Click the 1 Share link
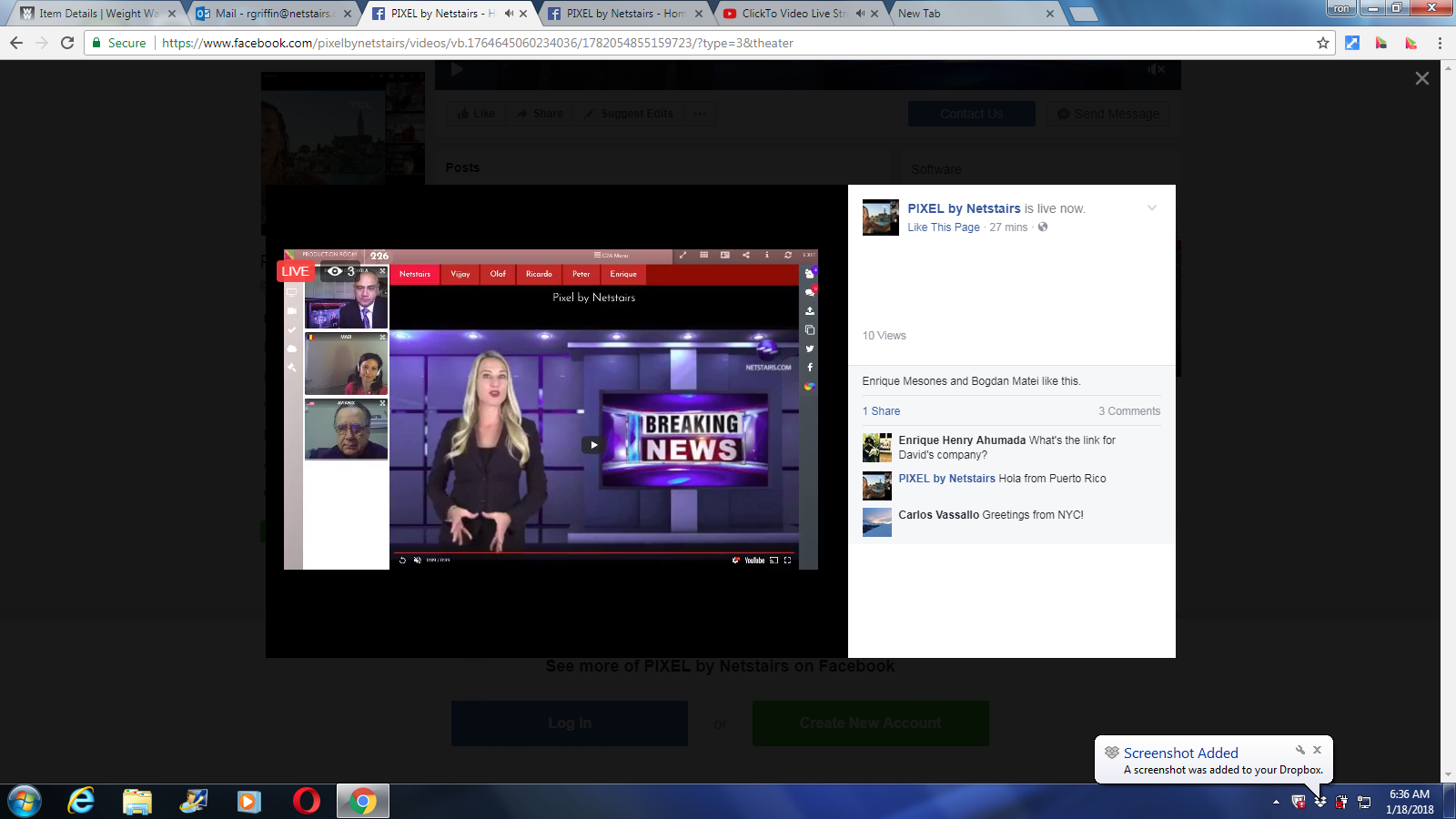 (881, 411)
